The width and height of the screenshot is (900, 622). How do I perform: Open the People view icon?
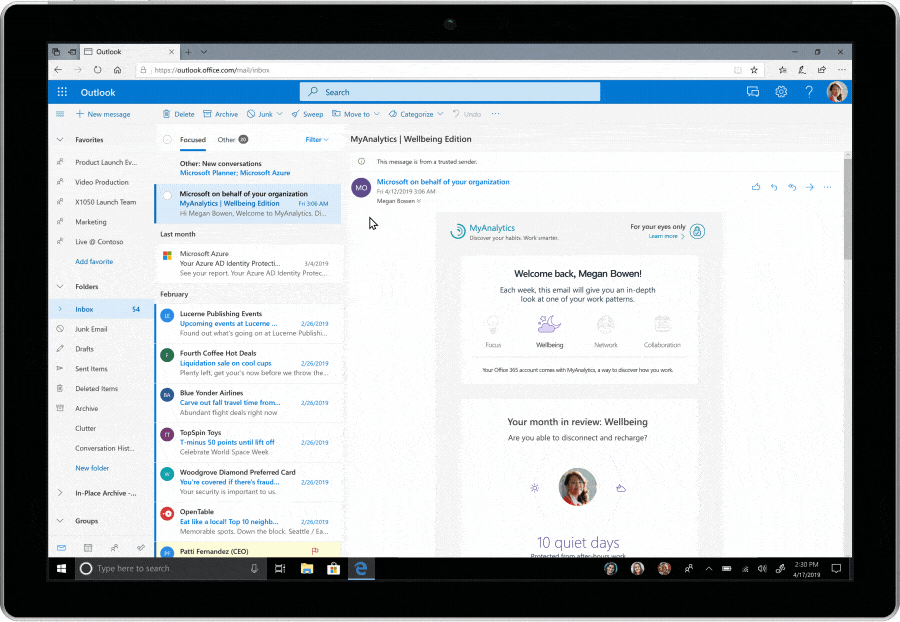tap(114, 548)
